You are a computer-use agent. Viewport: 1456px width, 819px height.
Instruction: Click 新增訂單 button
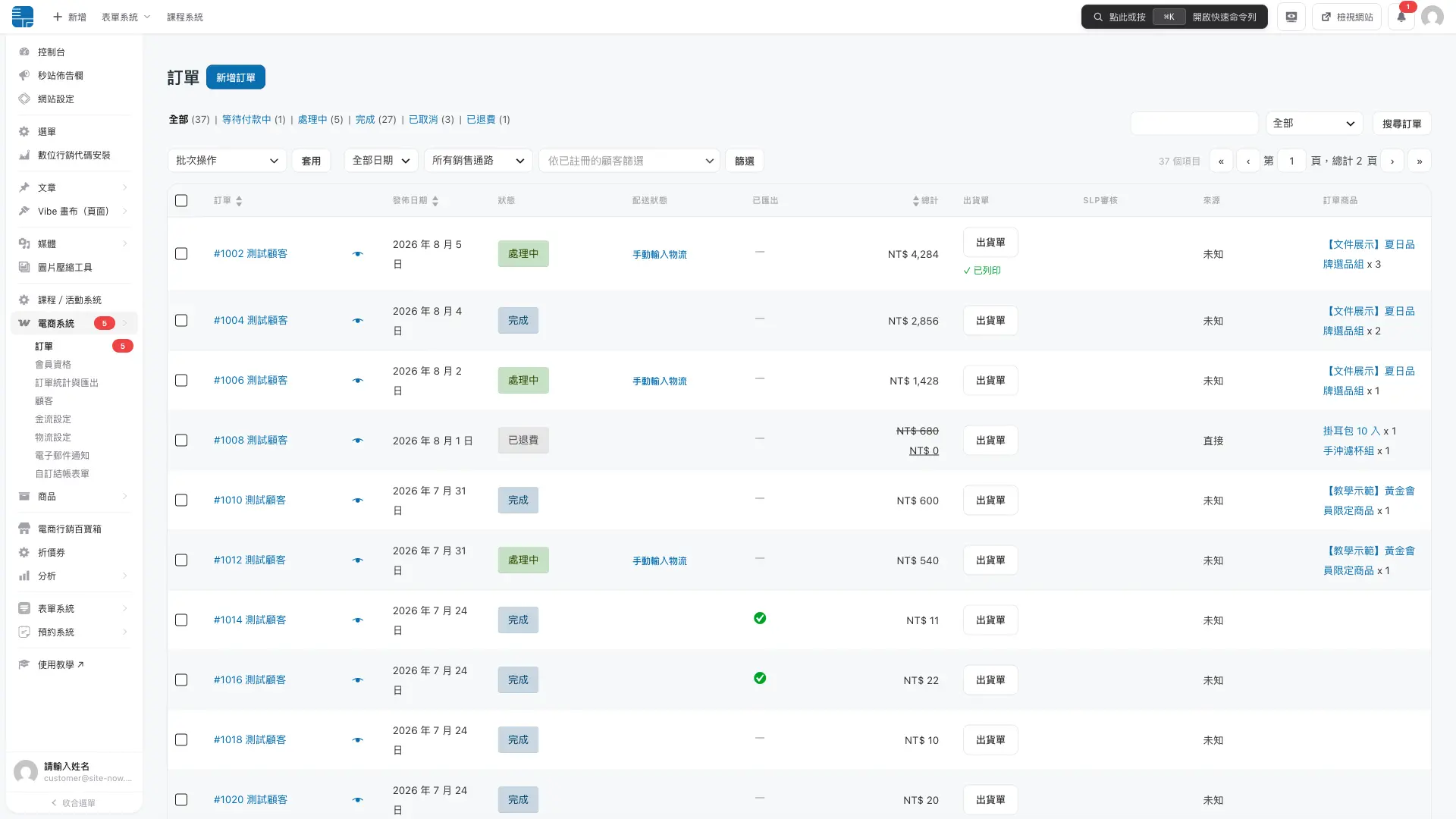pyautogui.click(x=236, y=77)
